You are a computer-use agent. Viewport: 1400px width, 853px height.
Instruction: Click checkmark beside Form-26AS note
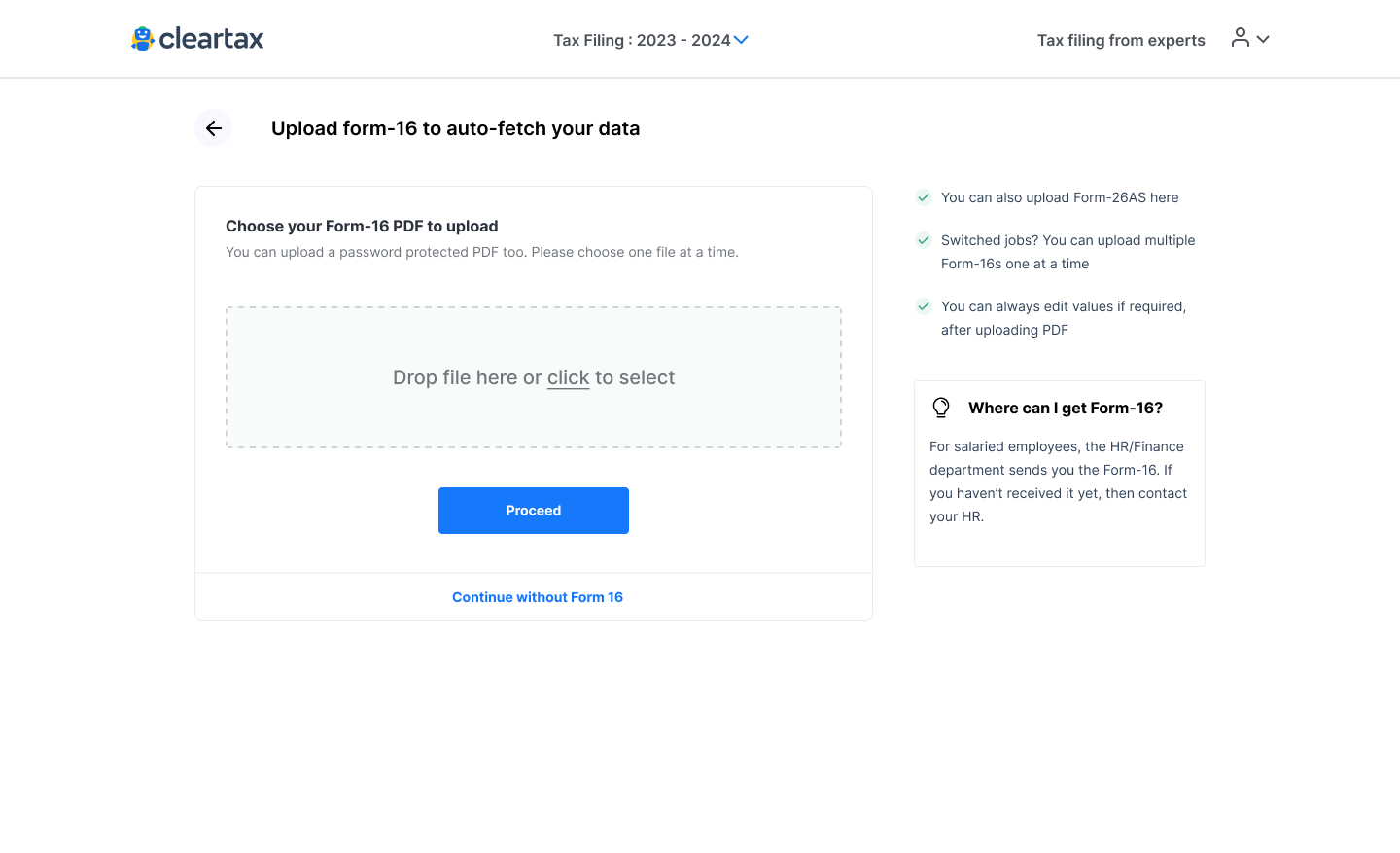tap(924, 197)
